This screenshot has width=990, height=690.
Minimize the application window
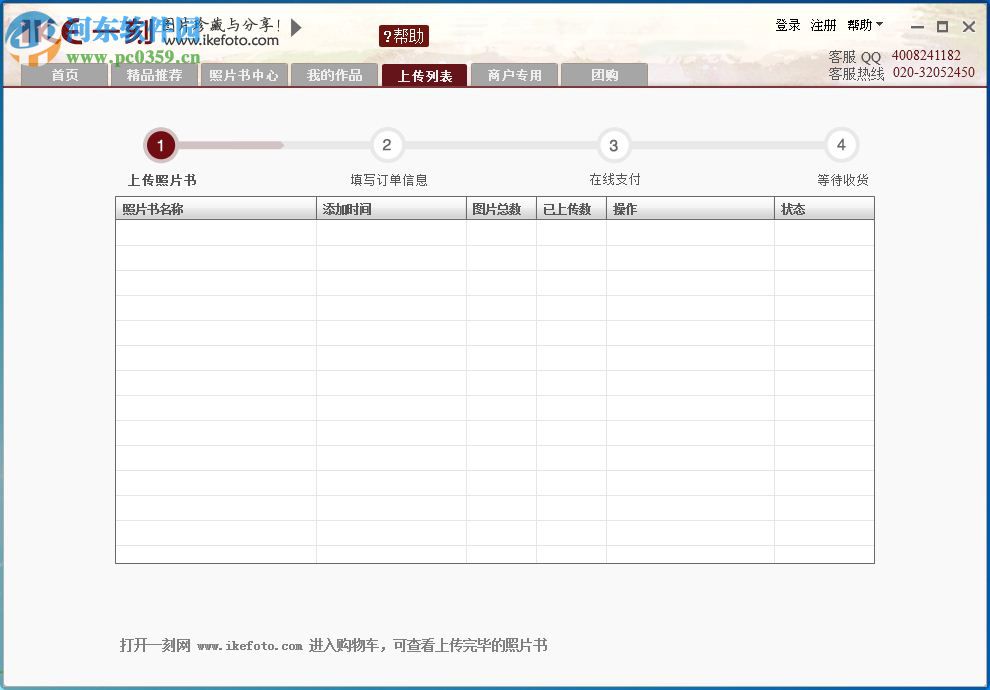(x=917, y=27)
